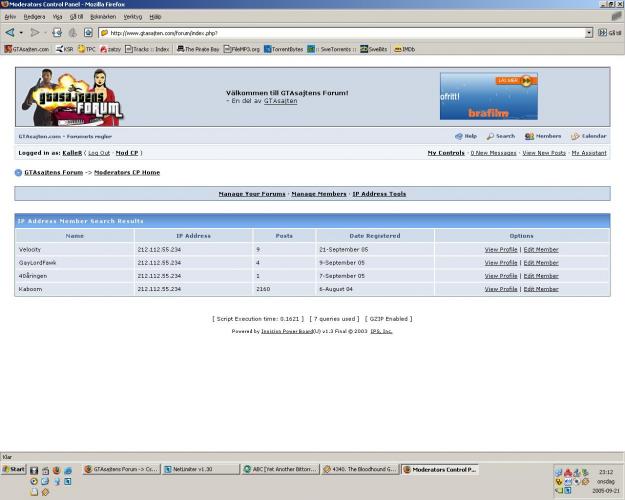
Task: Open the Bokmärken menu
Action: click(x=102, y=17)
